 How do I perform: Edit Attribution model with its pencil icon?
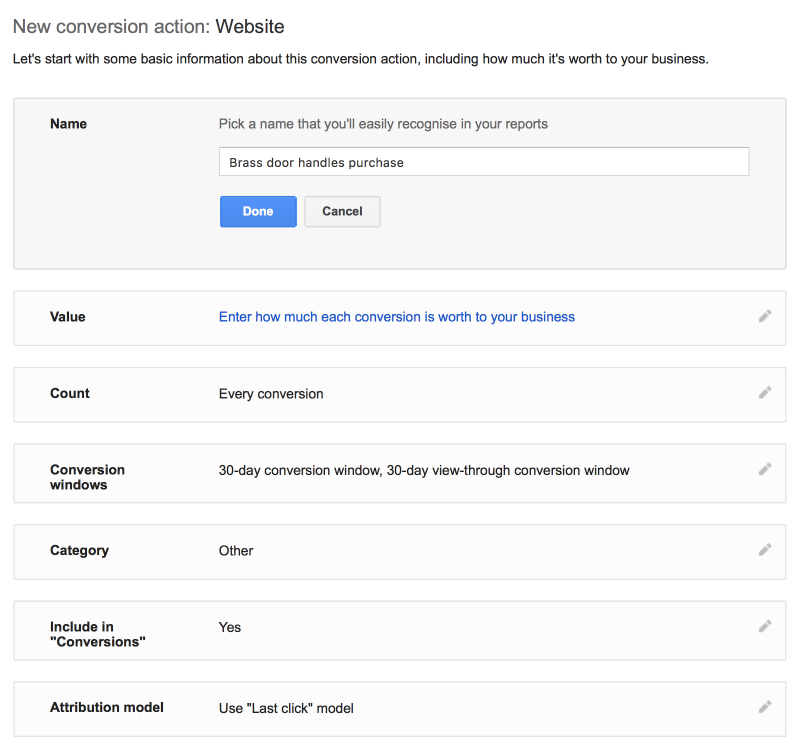(x=765, y=707)
